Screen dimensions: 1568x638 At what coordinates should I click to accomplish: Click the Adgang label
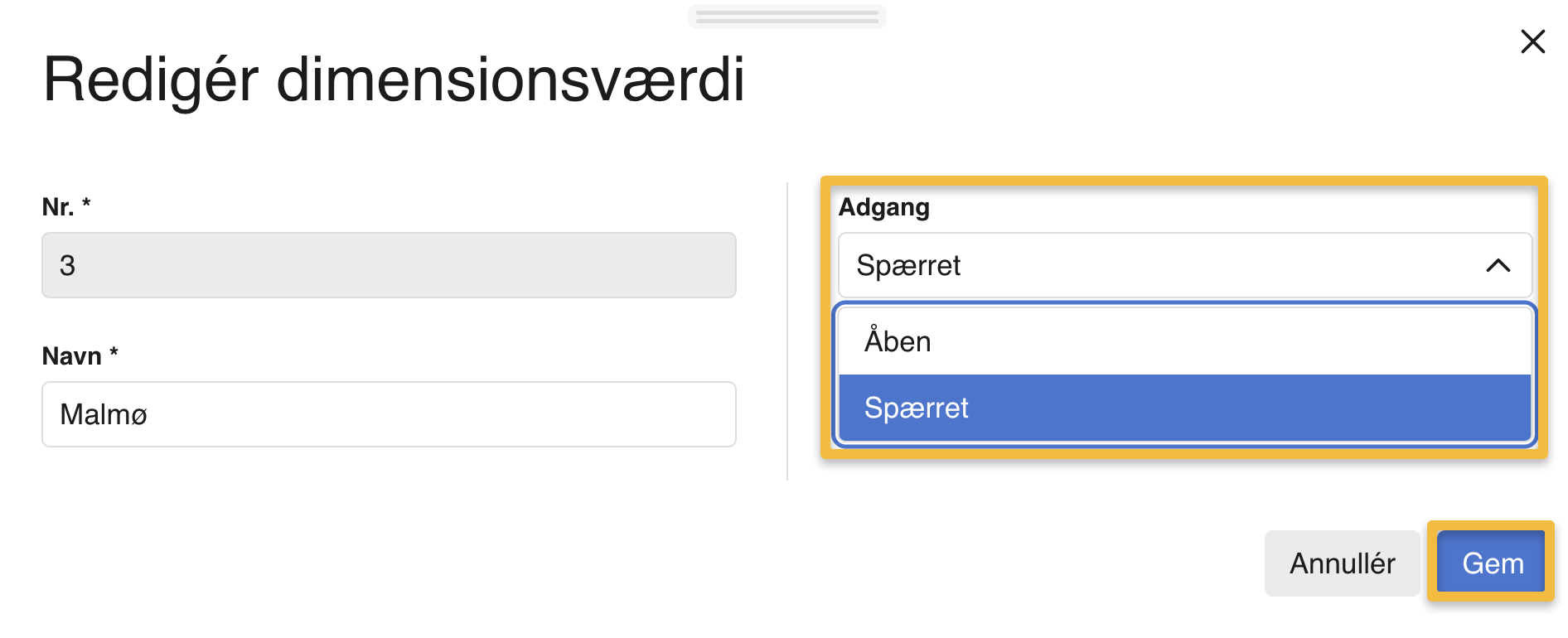tap(885, 207)
